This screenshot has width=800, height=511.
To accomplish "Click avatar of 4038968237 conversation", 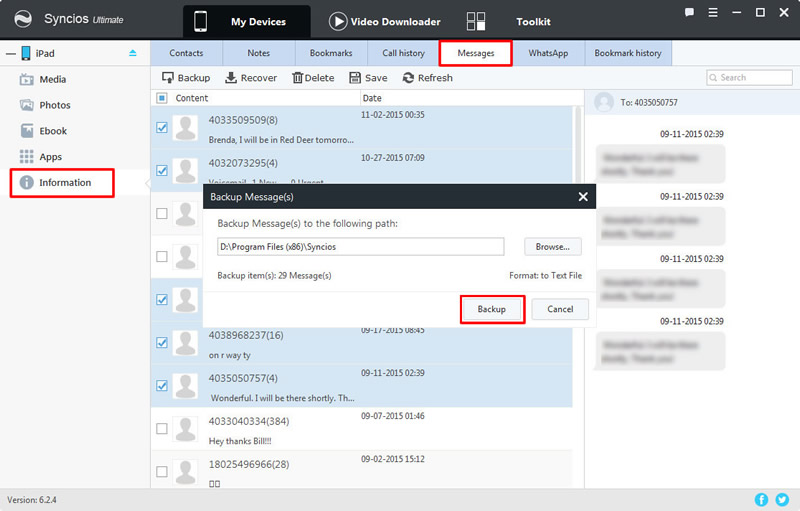I will [x=185, y=343].
